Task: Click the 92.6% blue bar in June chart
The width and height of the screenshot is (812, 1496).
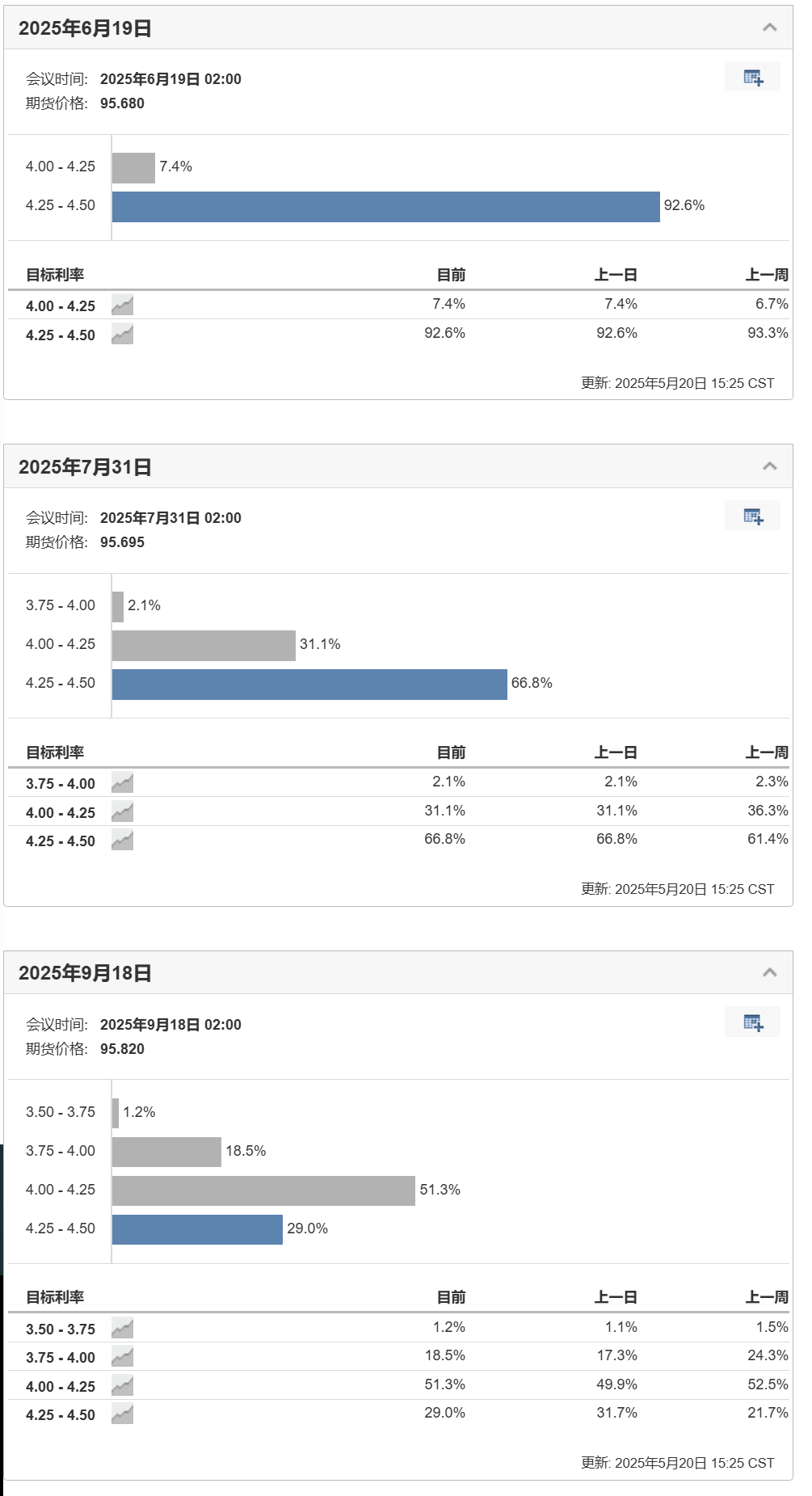Action: (386, 206)
